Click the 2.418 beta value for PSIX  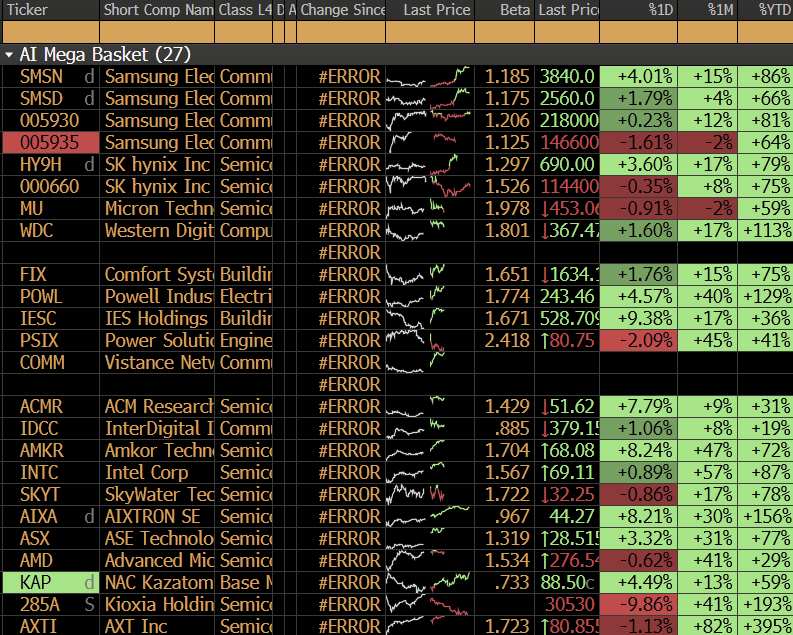pyautogui.click(x=507, y=341)
